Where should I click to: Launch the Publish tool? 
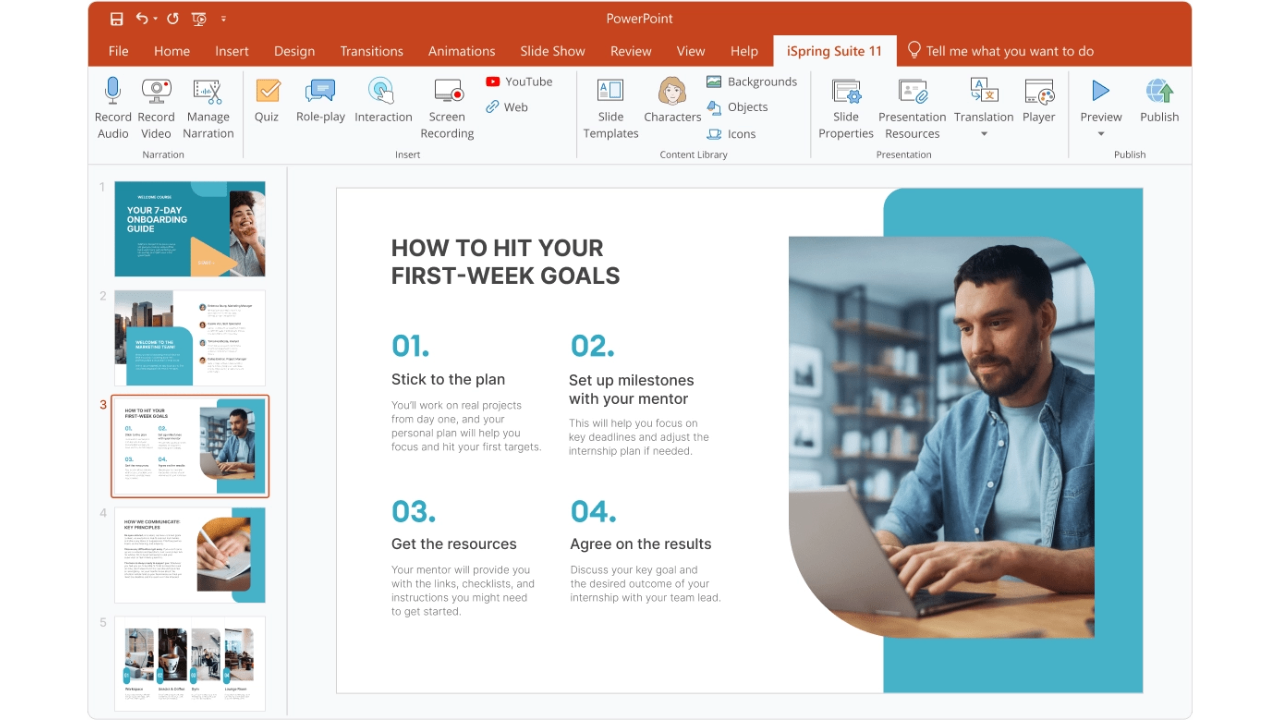[x=1159, y=105]
